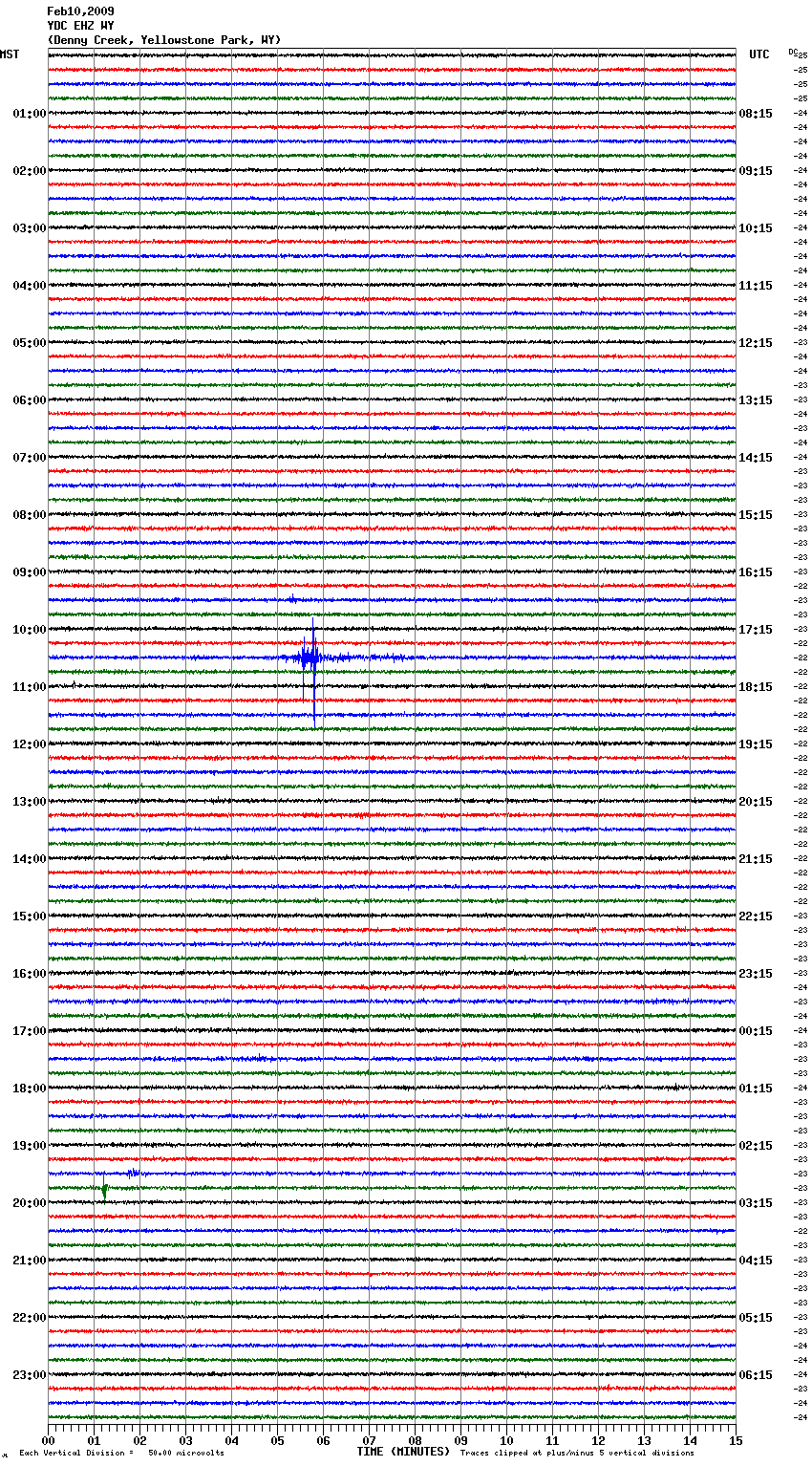Viewport: 812px width, 1466px height.
Task: Click minute tick label 06 on time axis
Action: coord(323,1440)
